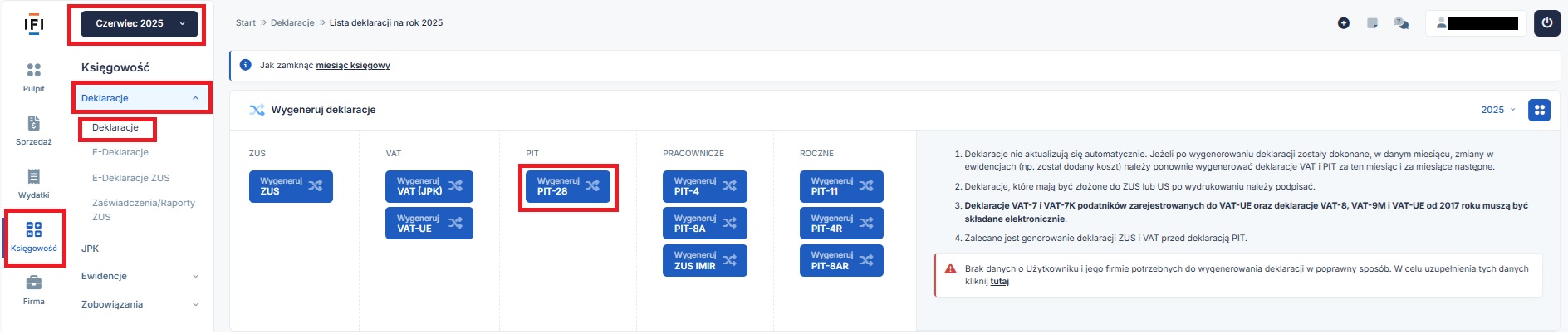1568x335 pixels.
Task: Generate the ZUS IMIR declaration
Action: coord(705,260)
